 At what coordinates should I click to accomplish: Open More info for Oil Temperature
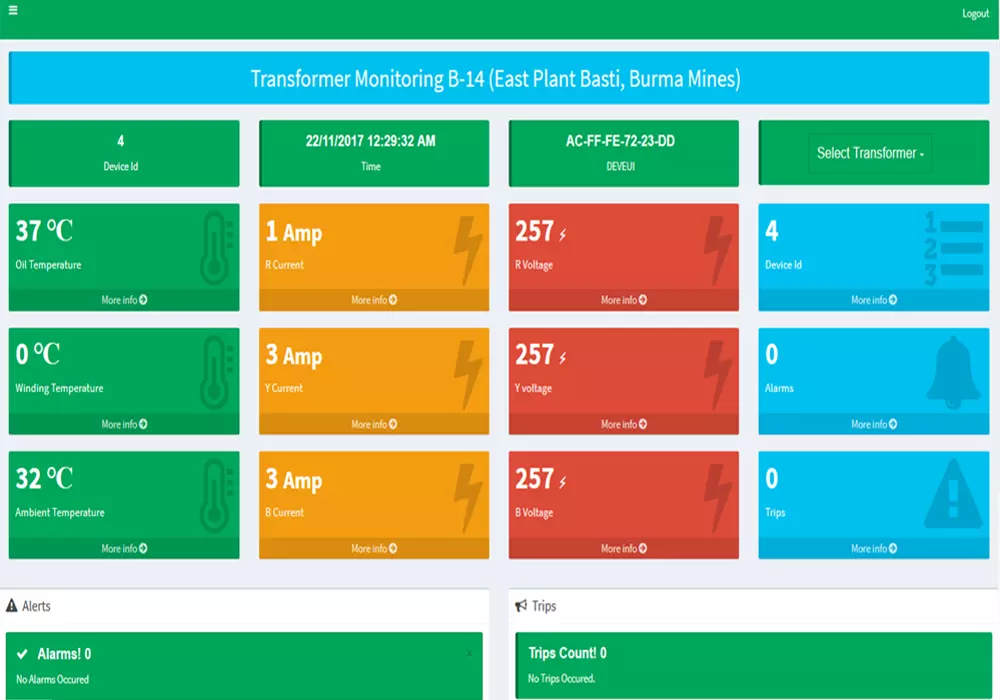tap(124, 299)
